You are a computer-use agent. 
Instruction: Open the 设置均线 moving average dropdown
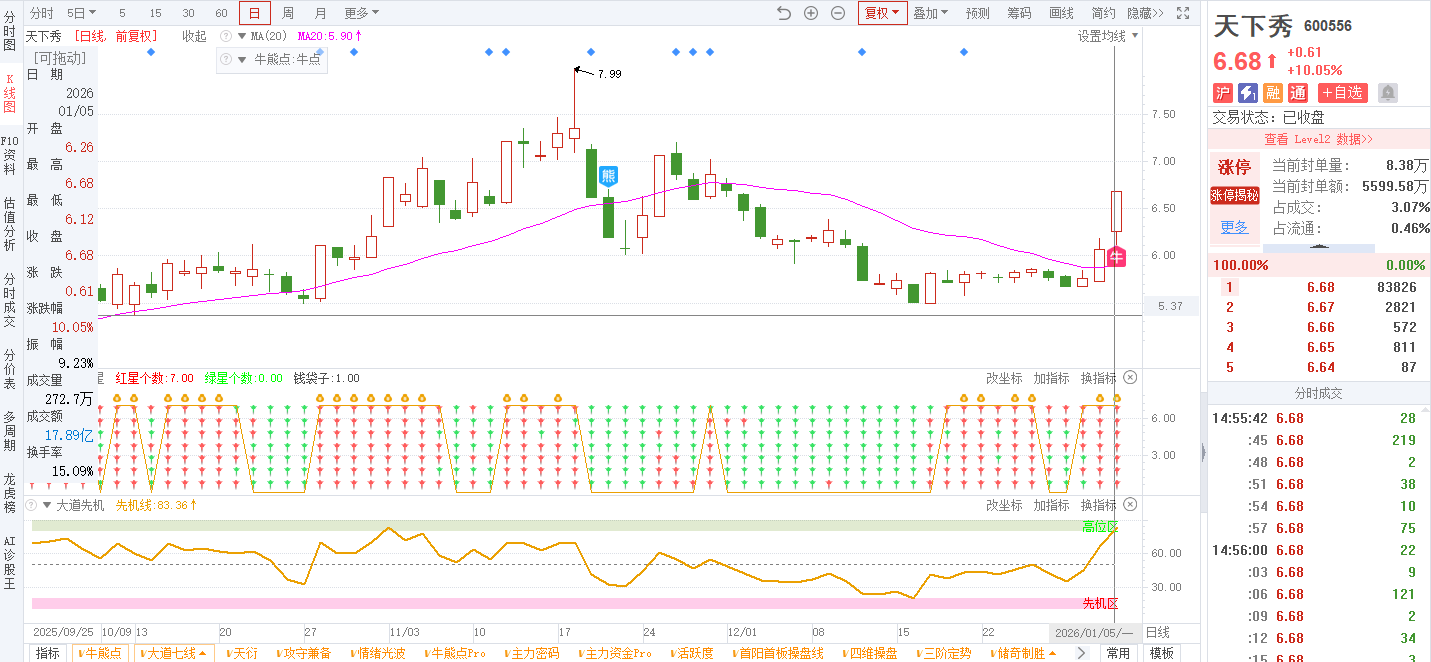coord(1107,36)
